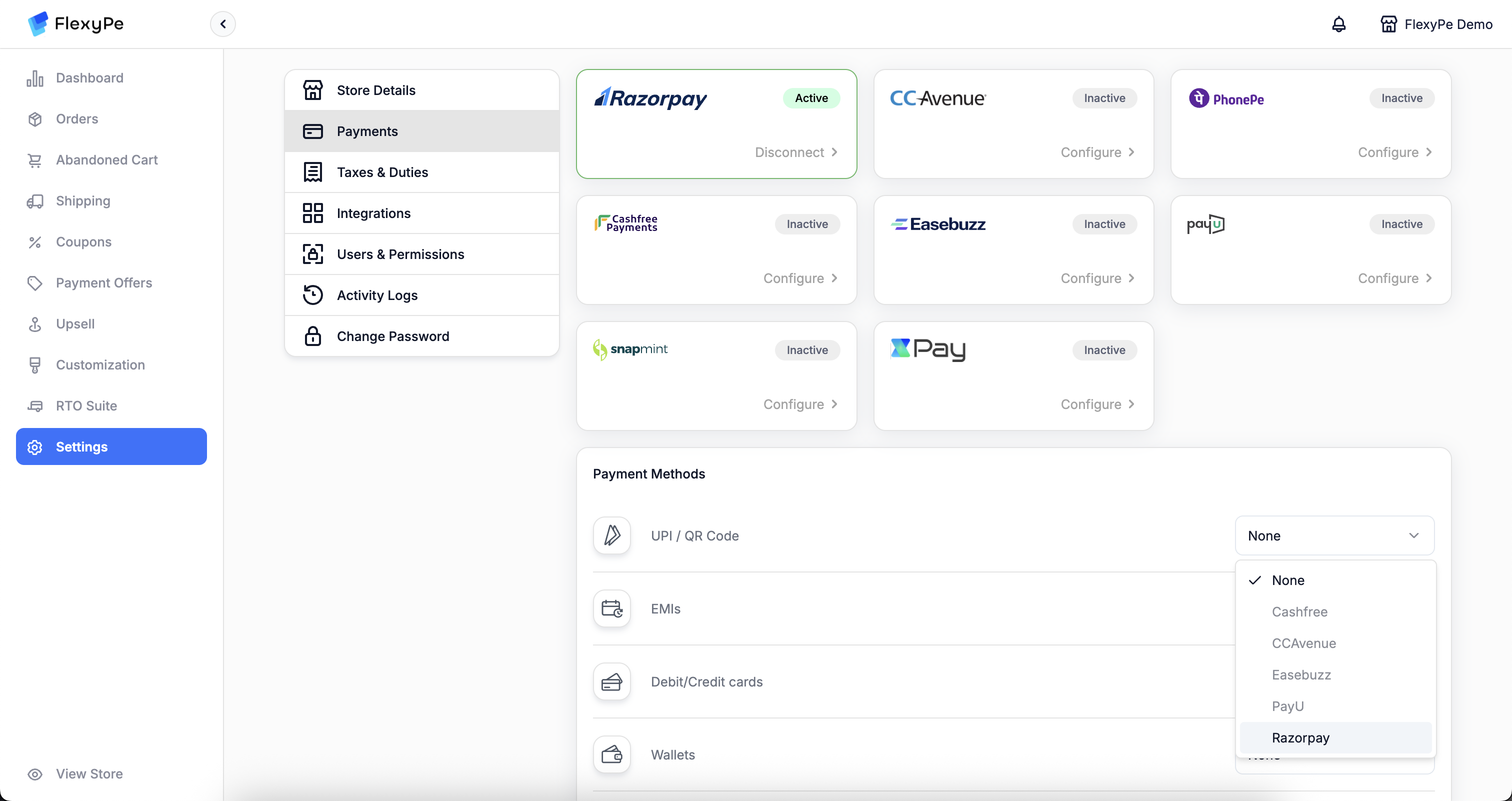Open the Dashboard page from the sidebar
Viewport: 1512px width, 801px height.
tap(89, 78)
